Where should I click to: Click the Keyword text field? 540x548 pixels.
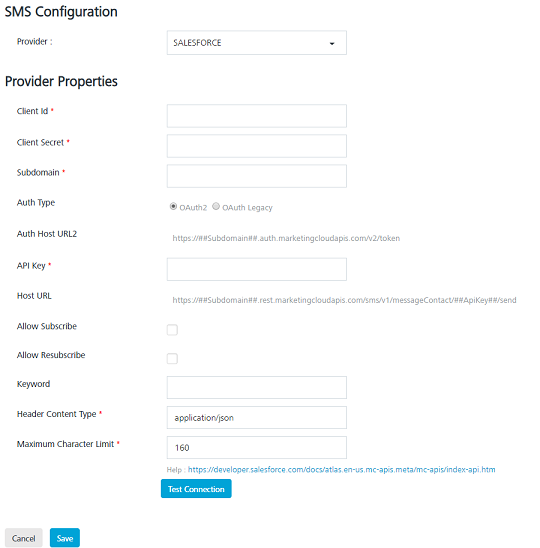[x=257, y=387]
